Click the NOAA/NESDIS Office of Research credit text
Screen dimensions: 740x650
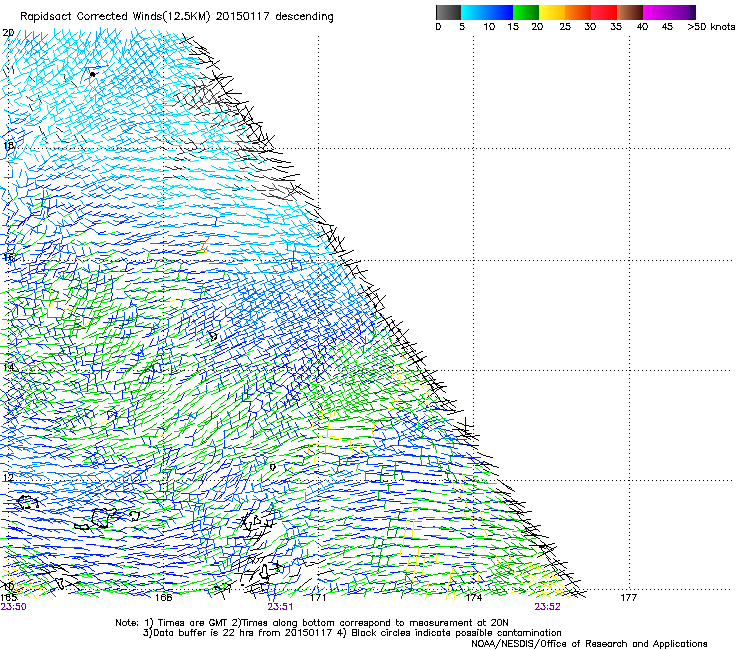click(589, 644)
